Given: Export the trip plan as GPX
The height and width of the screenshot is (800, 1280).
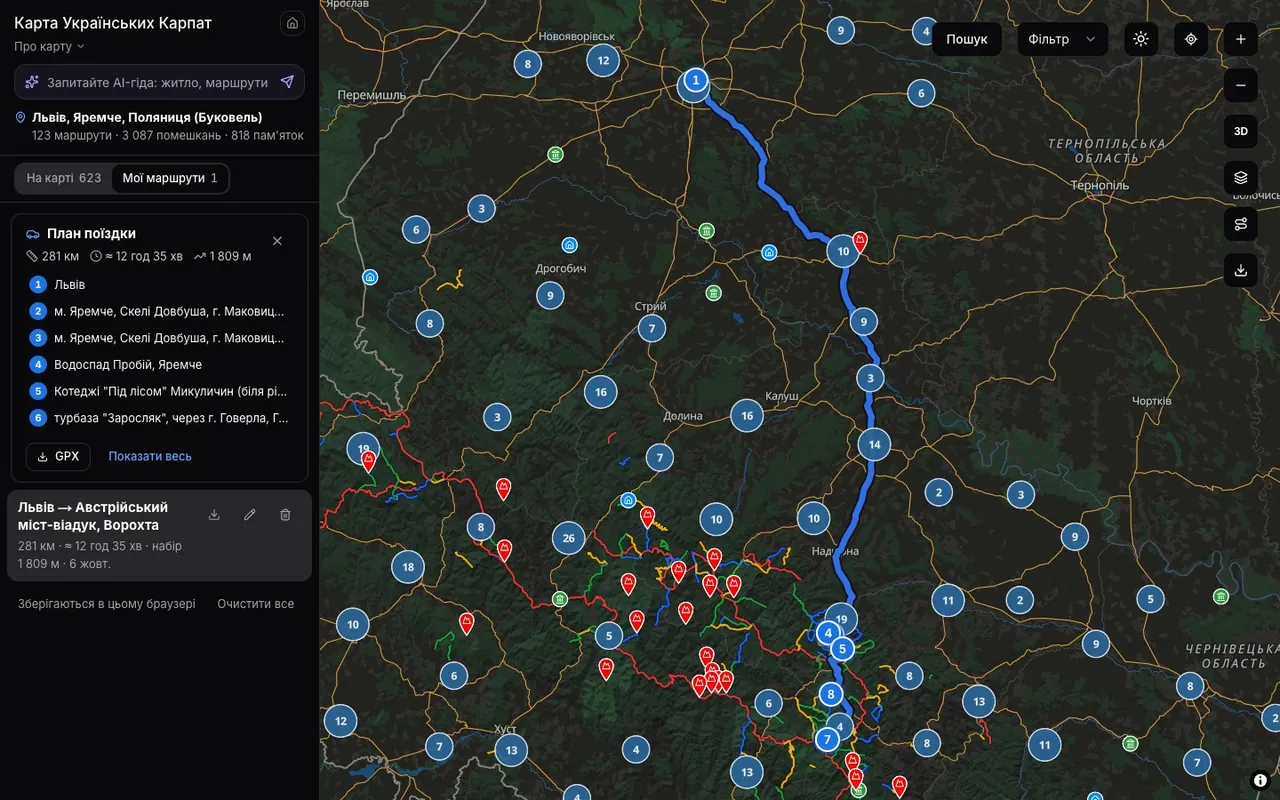Looking at the screenshot, I should pyautogui.click(x=58, y=456).
